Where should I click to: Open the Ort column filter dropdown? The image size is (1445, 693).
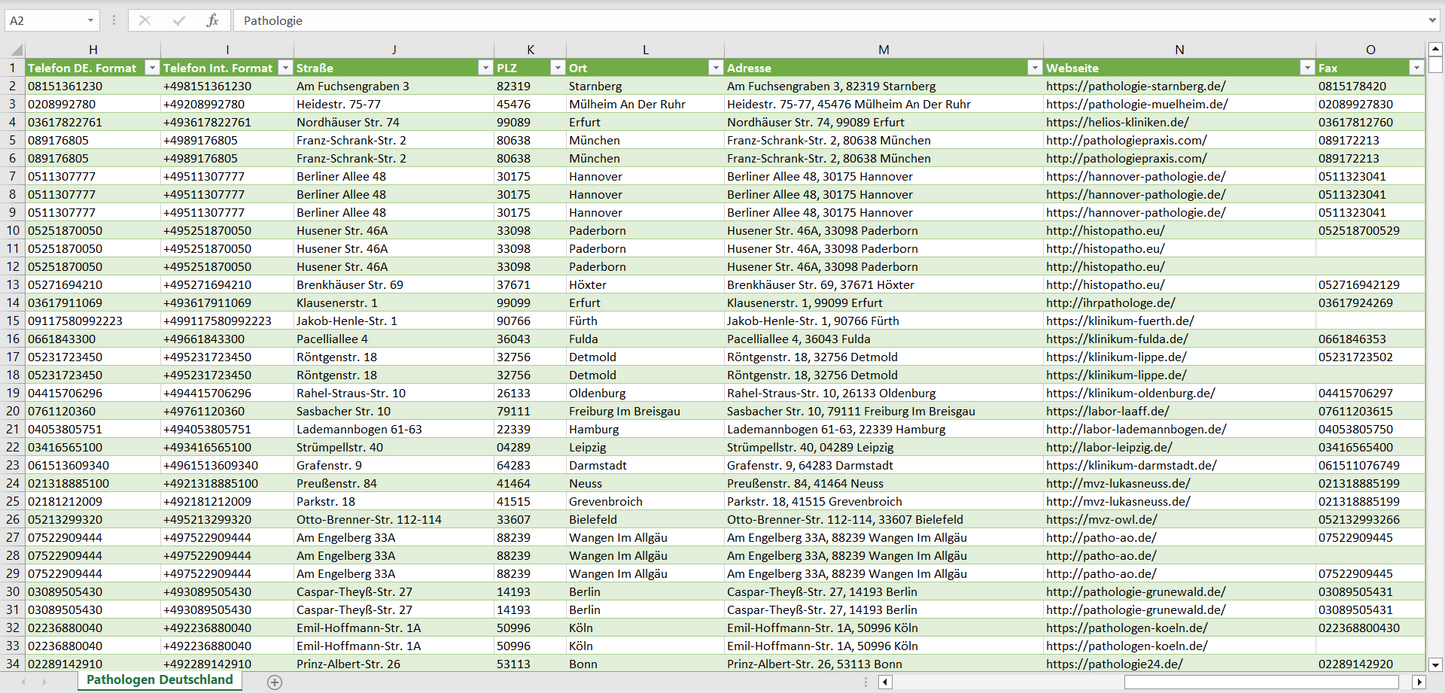coord(715,68)
